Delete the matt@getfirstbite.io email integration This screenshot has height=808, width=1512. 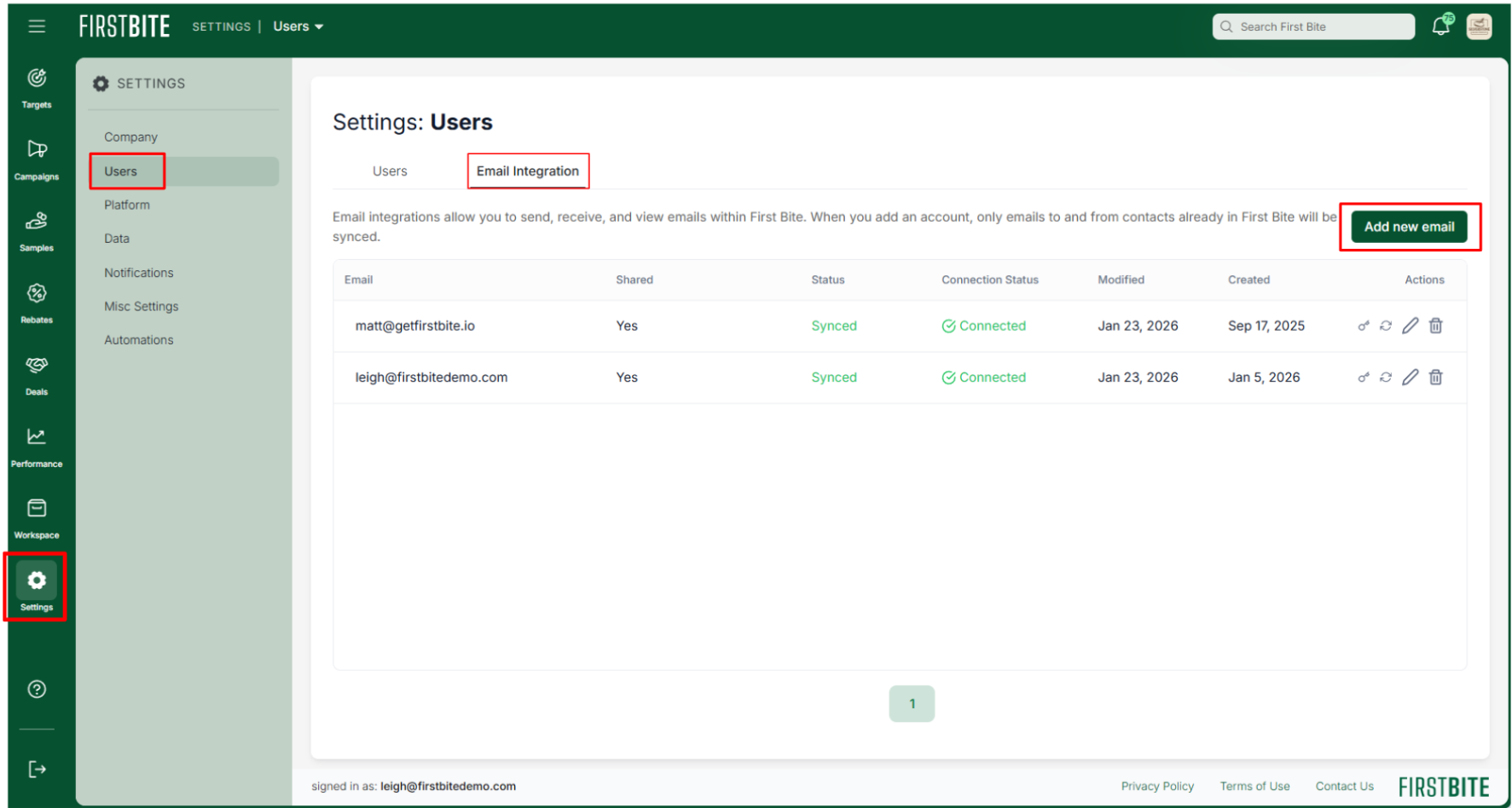tap(1436, 326)
